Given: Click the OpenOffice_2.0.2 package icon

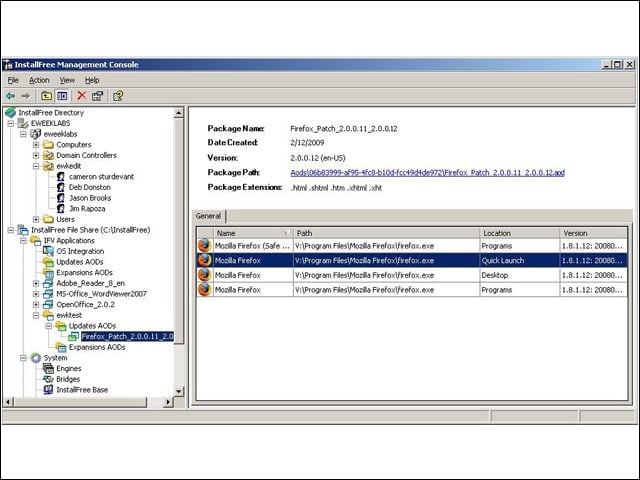Looking at the screenshot, I should click(x=48, y=304).
